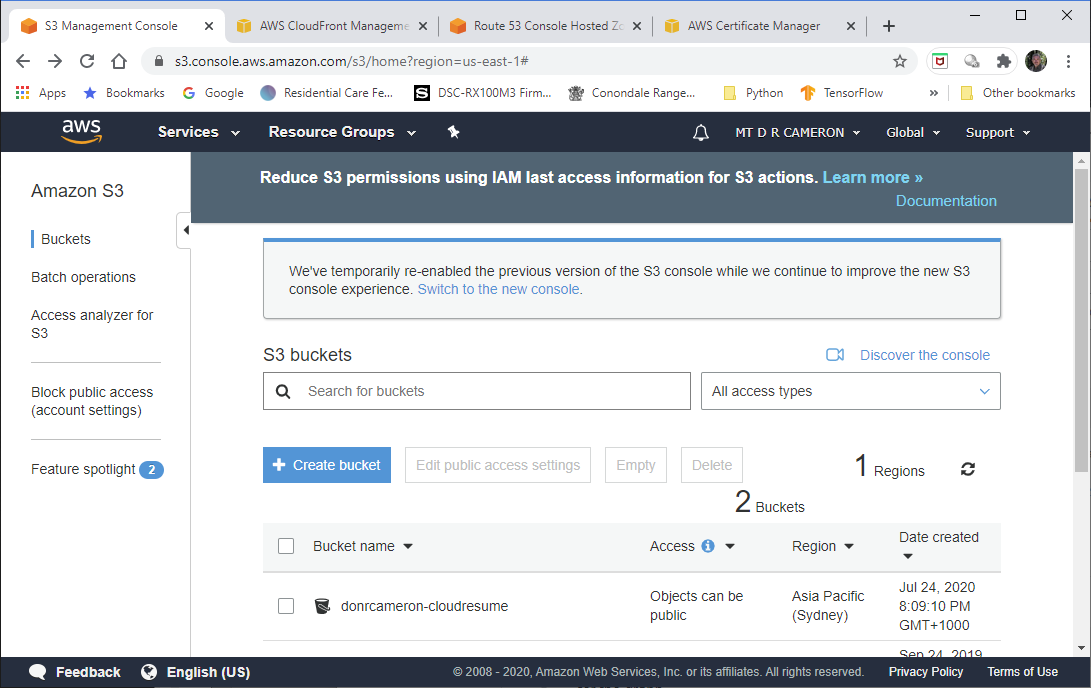The width and height of the screenshot is (1091, 688).
Task: Click the AWS logo home icon
Action: [81, 131]
